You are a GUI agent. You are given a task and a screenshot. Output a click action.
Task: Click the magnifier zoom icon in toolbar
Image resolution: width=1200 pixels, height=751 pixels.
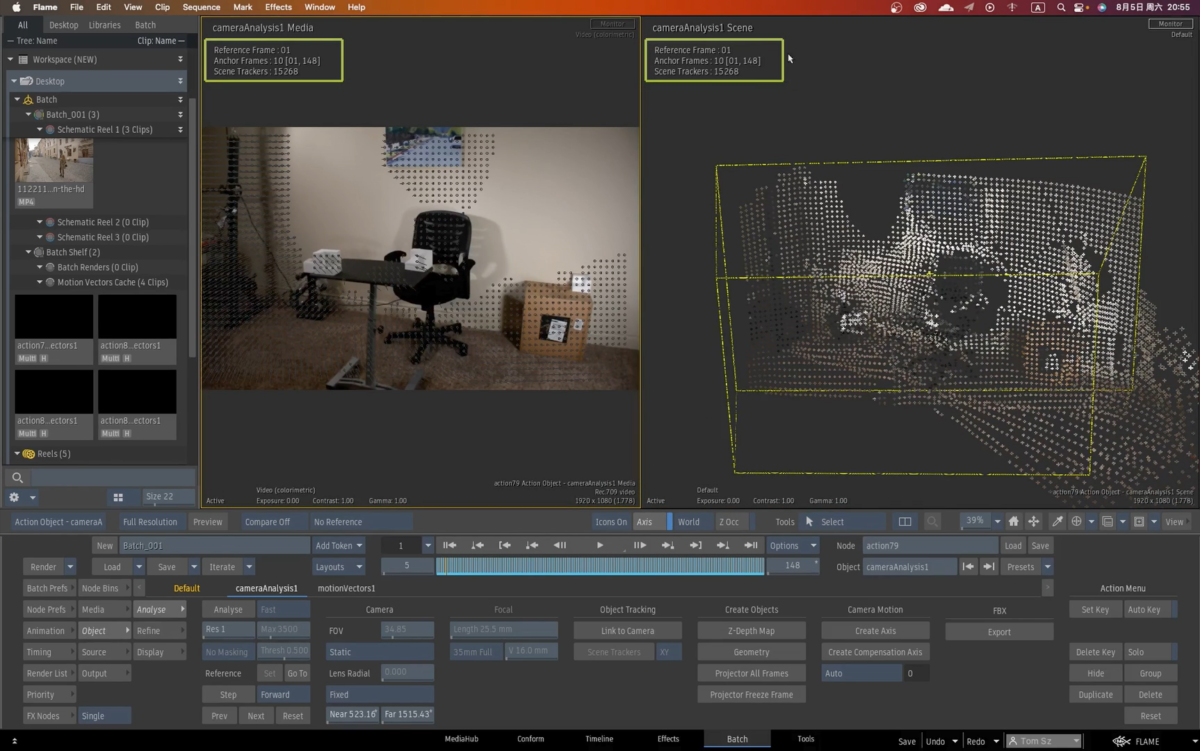pyautogui.click(x=932, y=521)
